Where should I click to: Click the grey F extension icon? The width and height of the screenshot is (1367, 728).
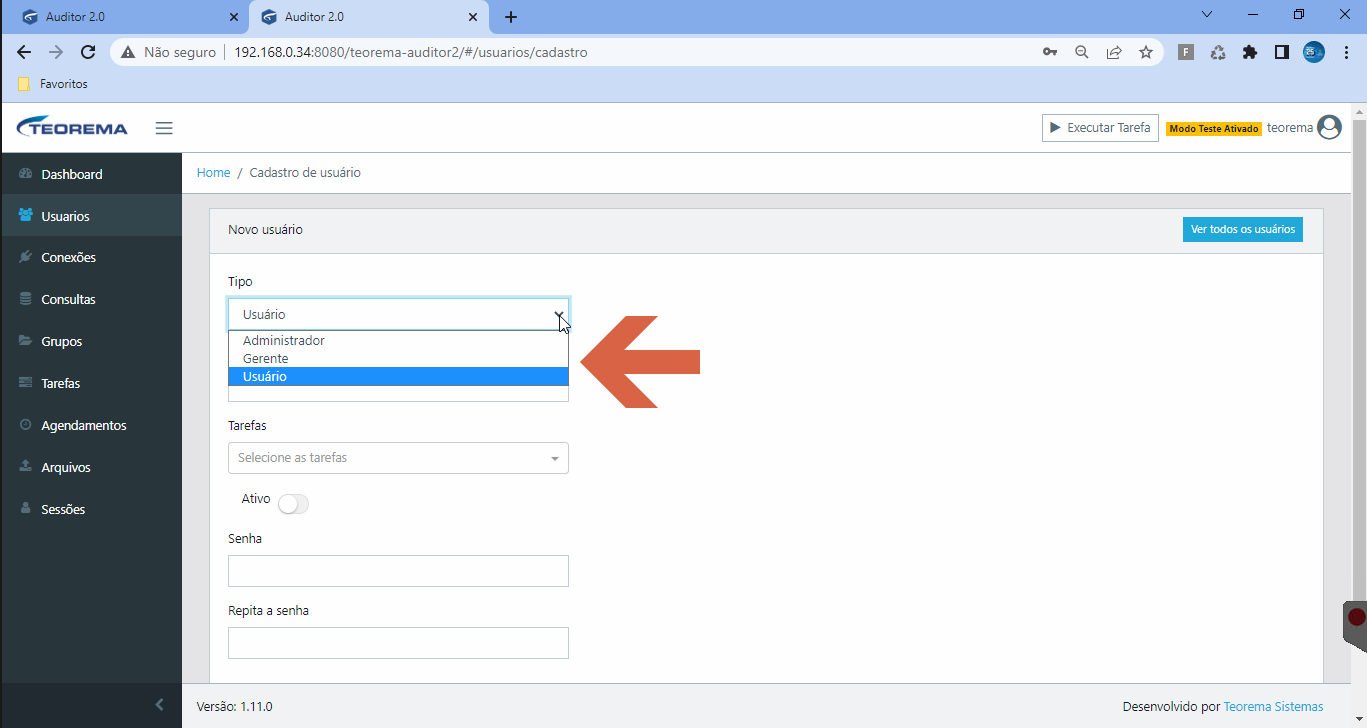click(1186, 52)
